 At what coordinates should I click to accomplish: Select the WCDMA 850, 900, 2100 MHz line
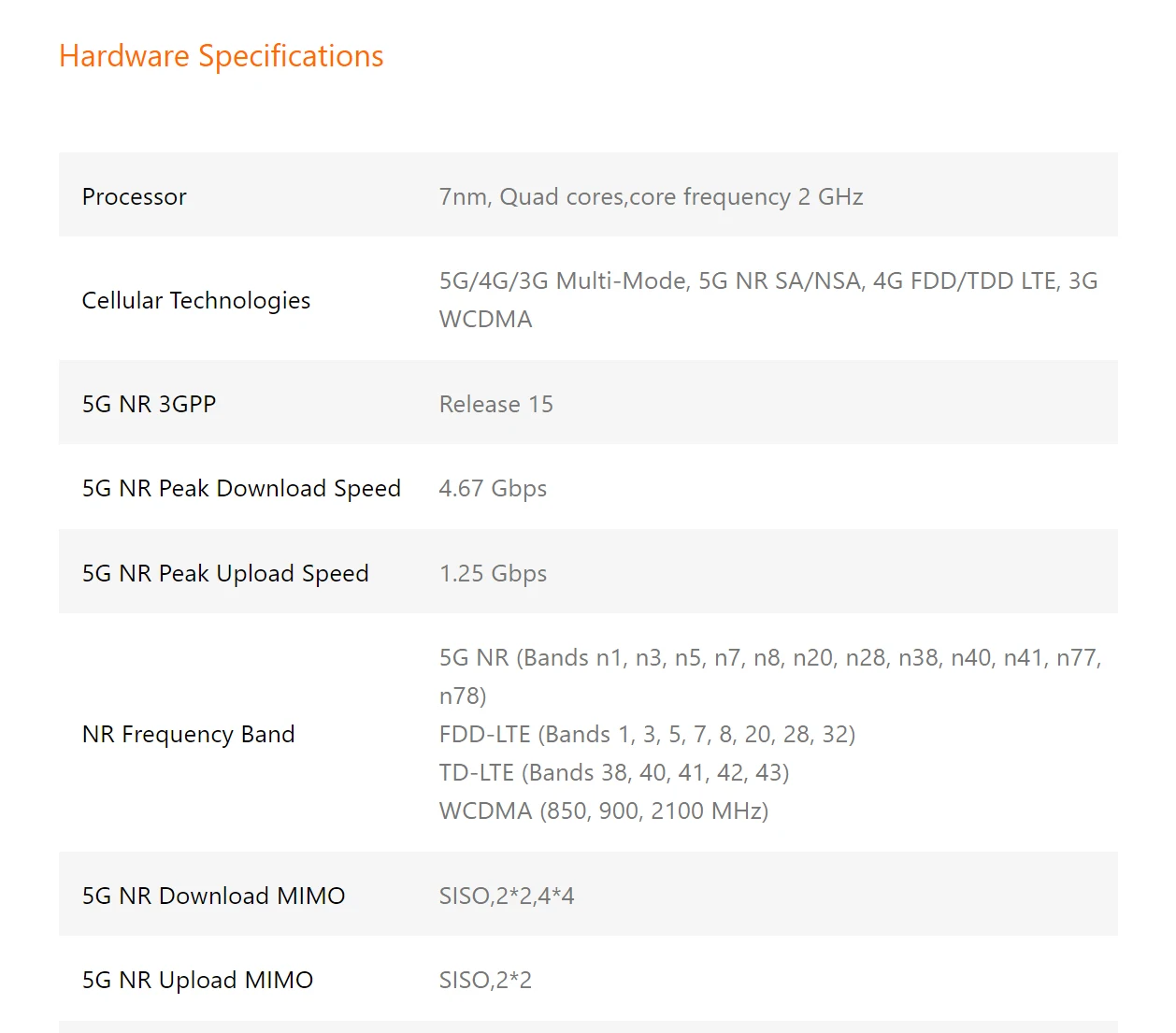coord(604,811)
